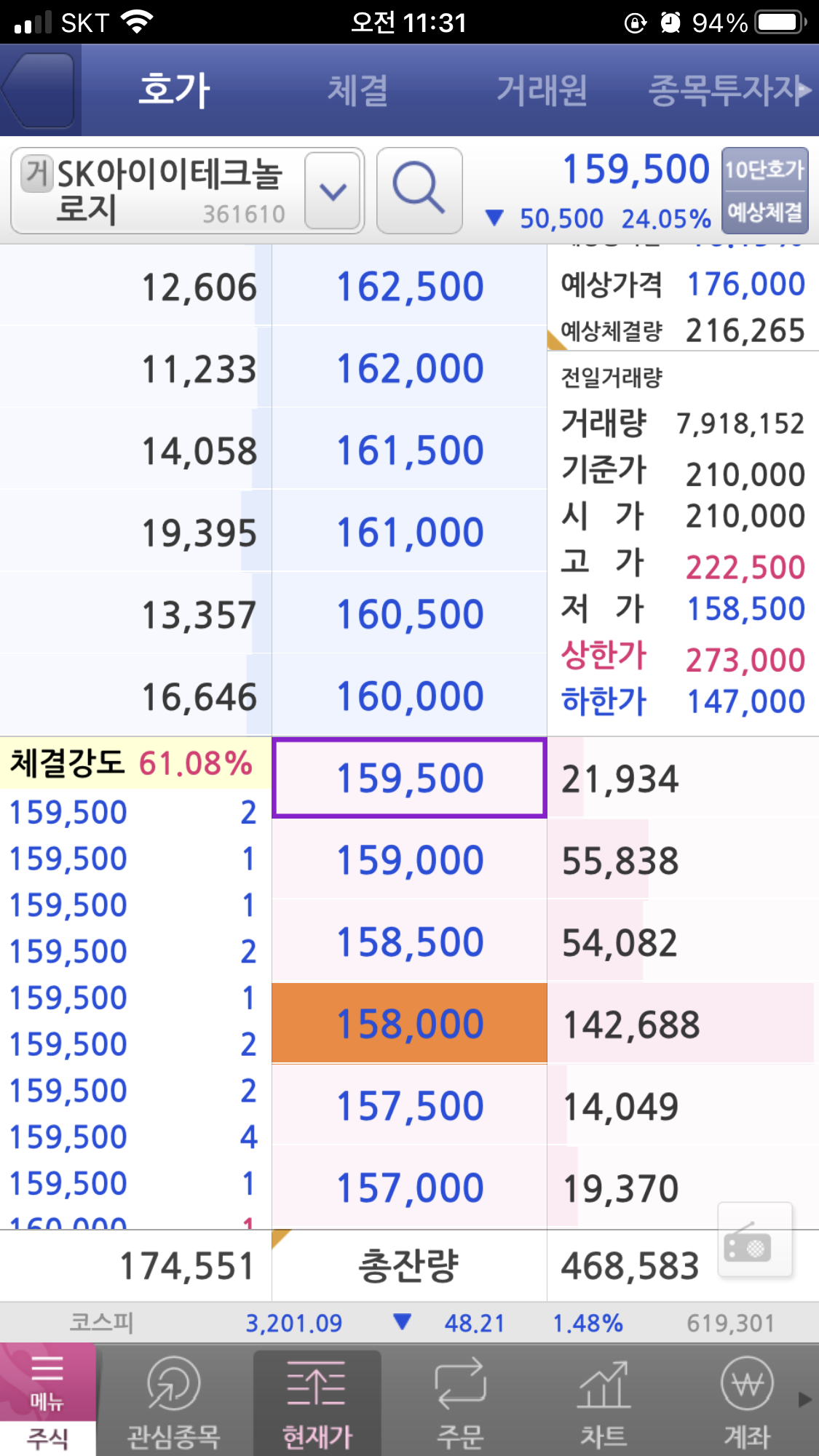Tap the 162,000 ask price
This screenshot has width=819, height=1456.
coord(409,367)
